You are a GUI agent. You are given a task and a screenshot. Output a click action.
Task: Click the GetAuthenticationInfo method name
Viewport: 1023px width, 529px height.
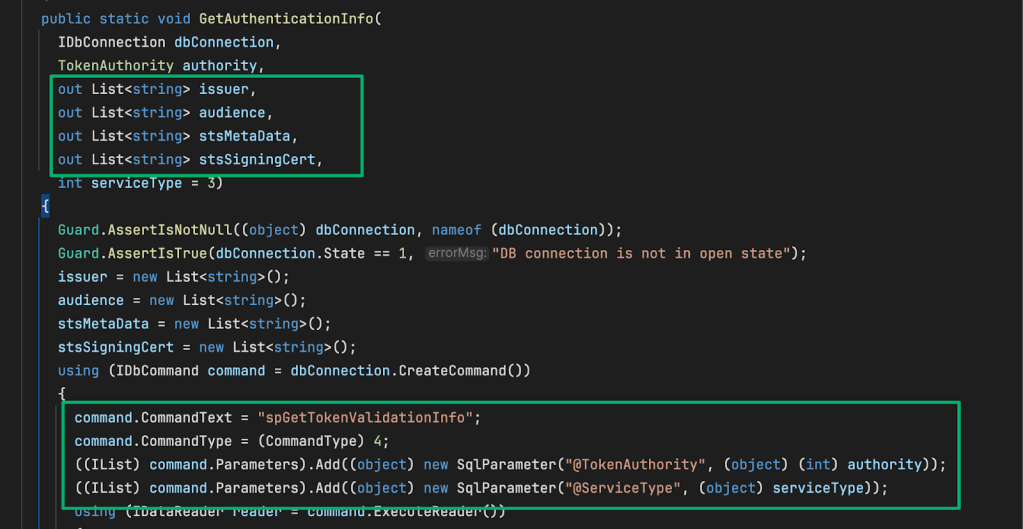point(289,19)
